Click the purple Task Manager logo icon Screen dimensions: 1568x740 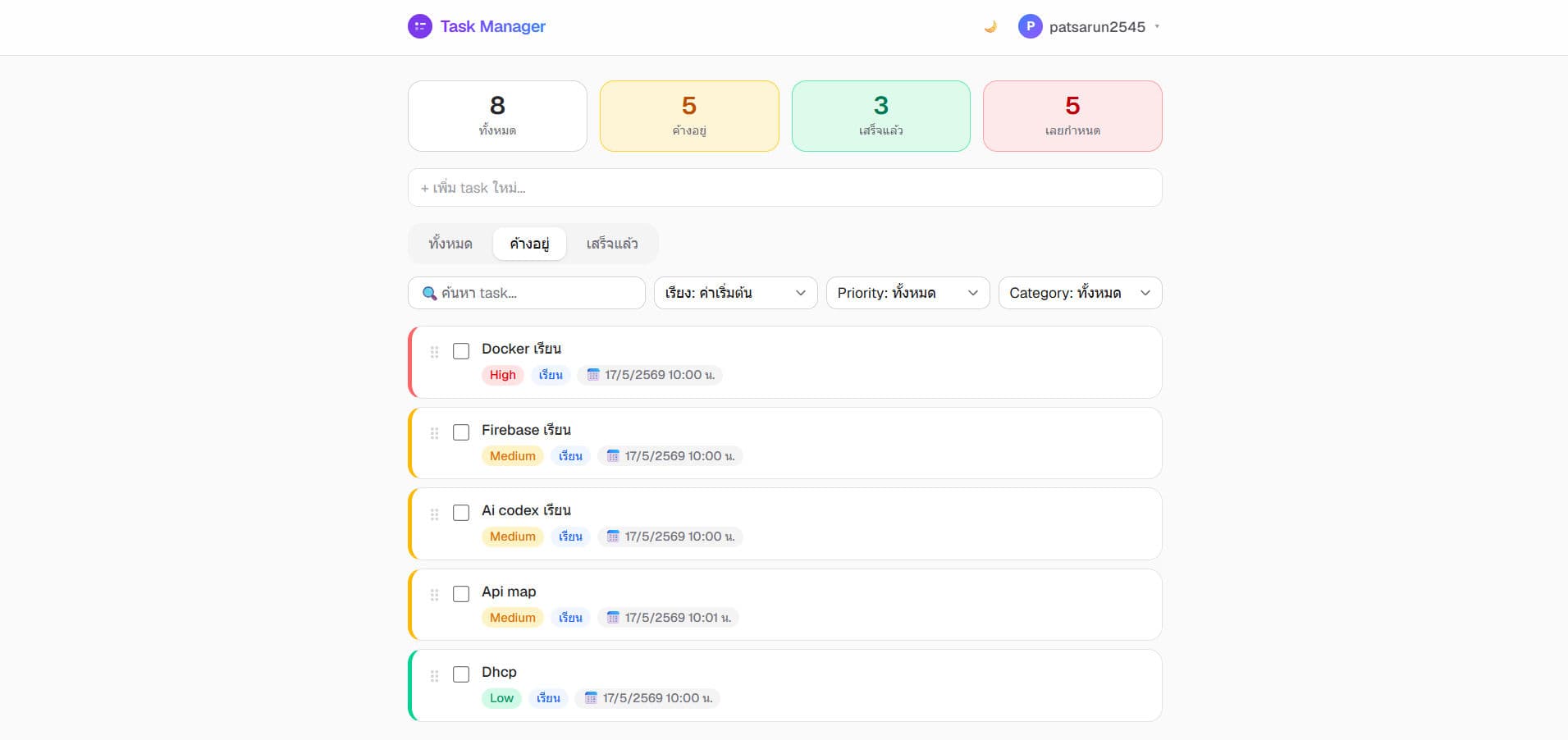(419, 26)
